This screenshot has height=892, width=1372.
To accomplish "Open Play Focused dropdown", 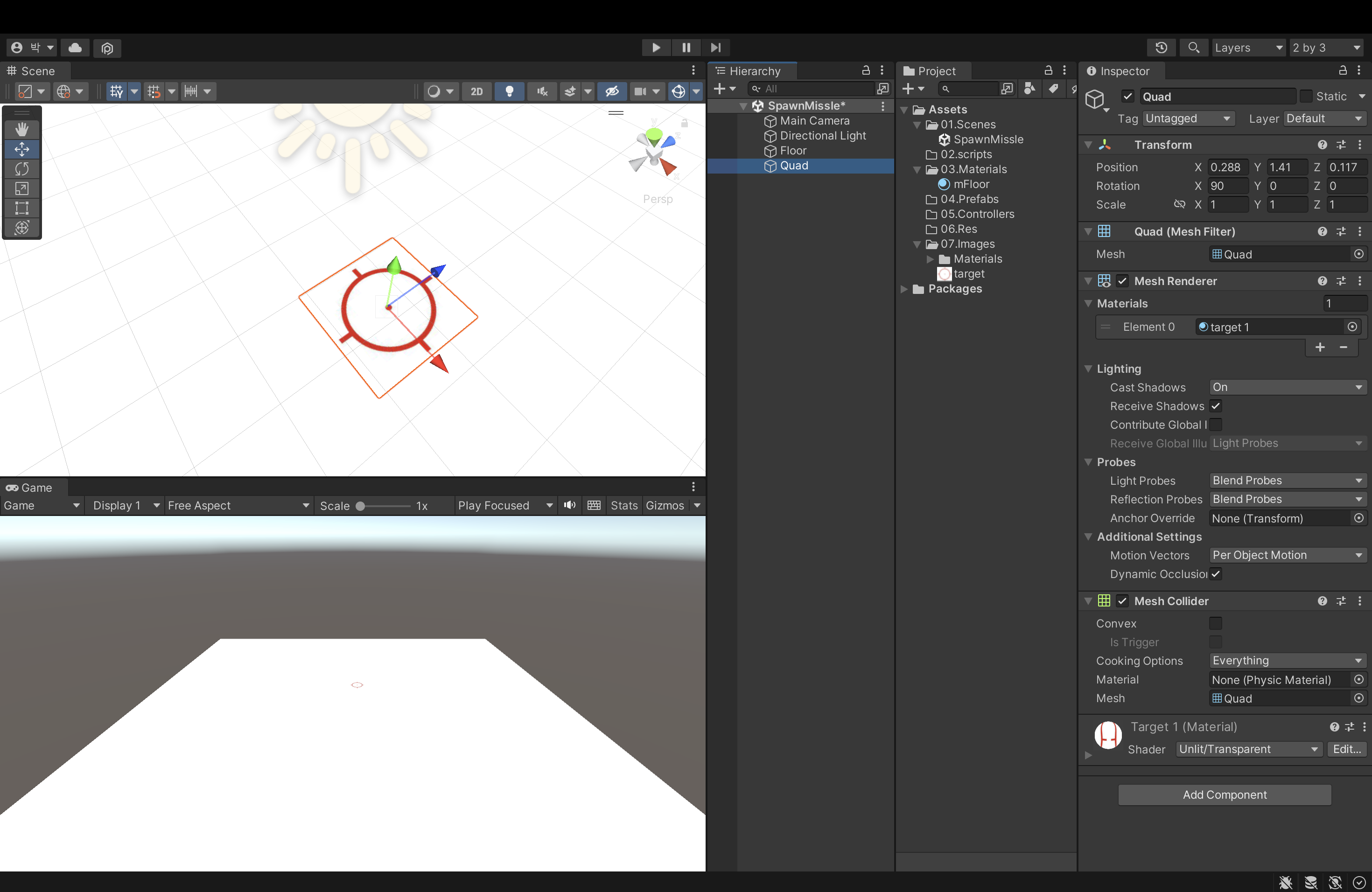I will coord(505,505).
